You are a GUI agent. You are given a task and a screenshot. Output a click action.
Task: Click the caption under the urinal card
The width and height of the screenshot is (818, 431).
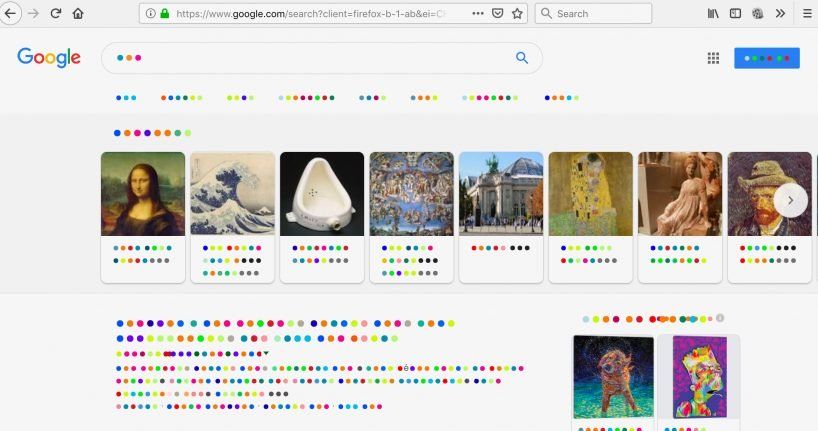320,254
